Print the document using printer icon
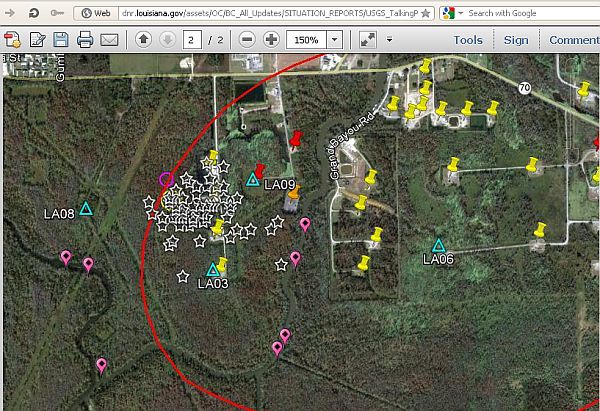This screenshot has width=600, height=411. (x=85, y=40)
